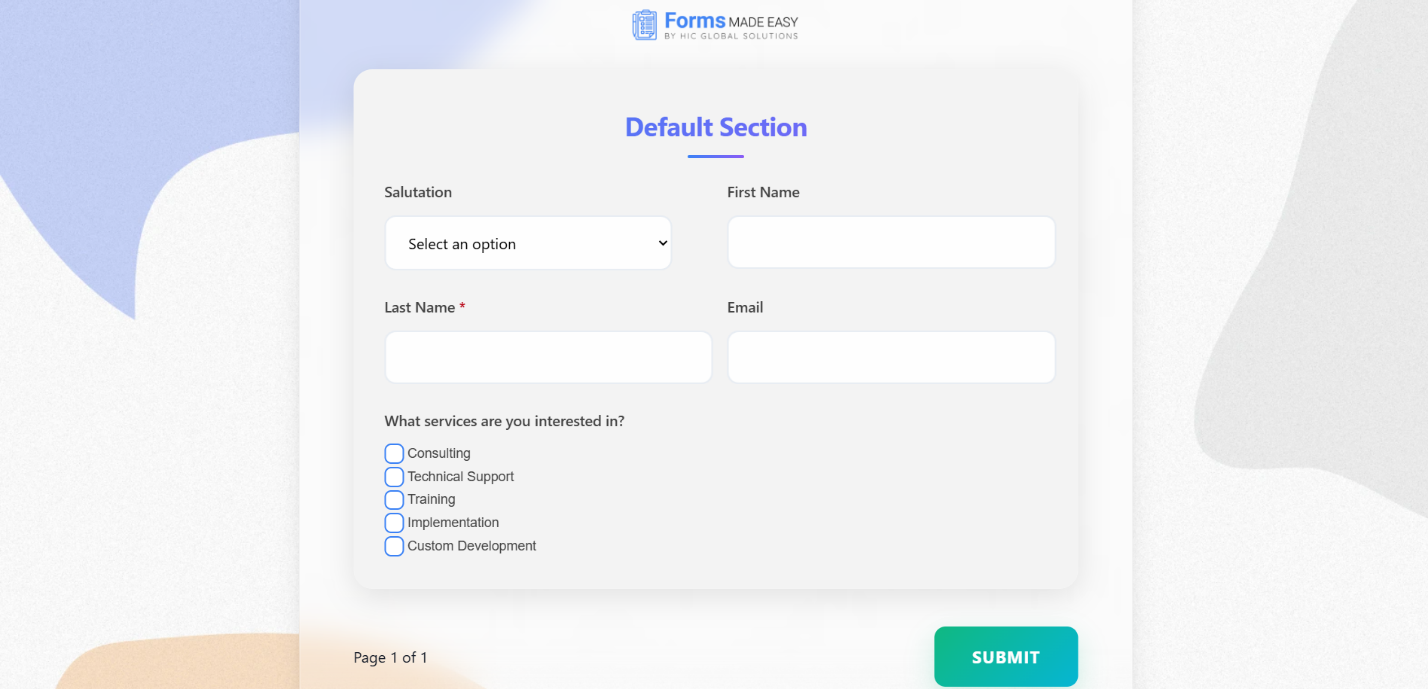1428x689 pixels.
Task: Enable the Training checkbox
Action: (394, 500)
